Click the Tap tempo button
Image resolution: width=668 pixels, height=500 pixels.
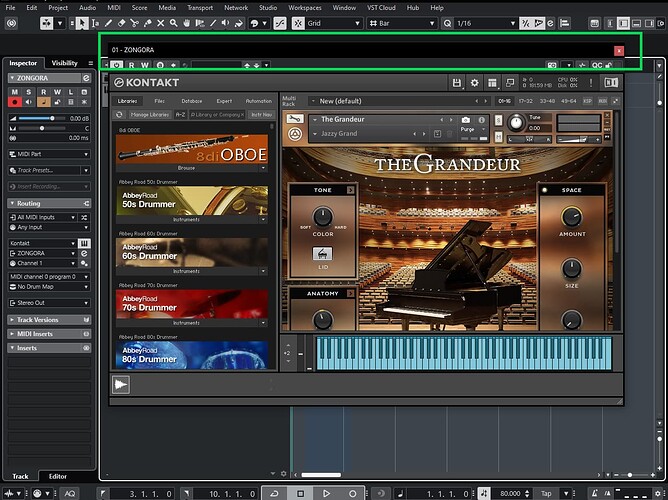click(546, 494)
